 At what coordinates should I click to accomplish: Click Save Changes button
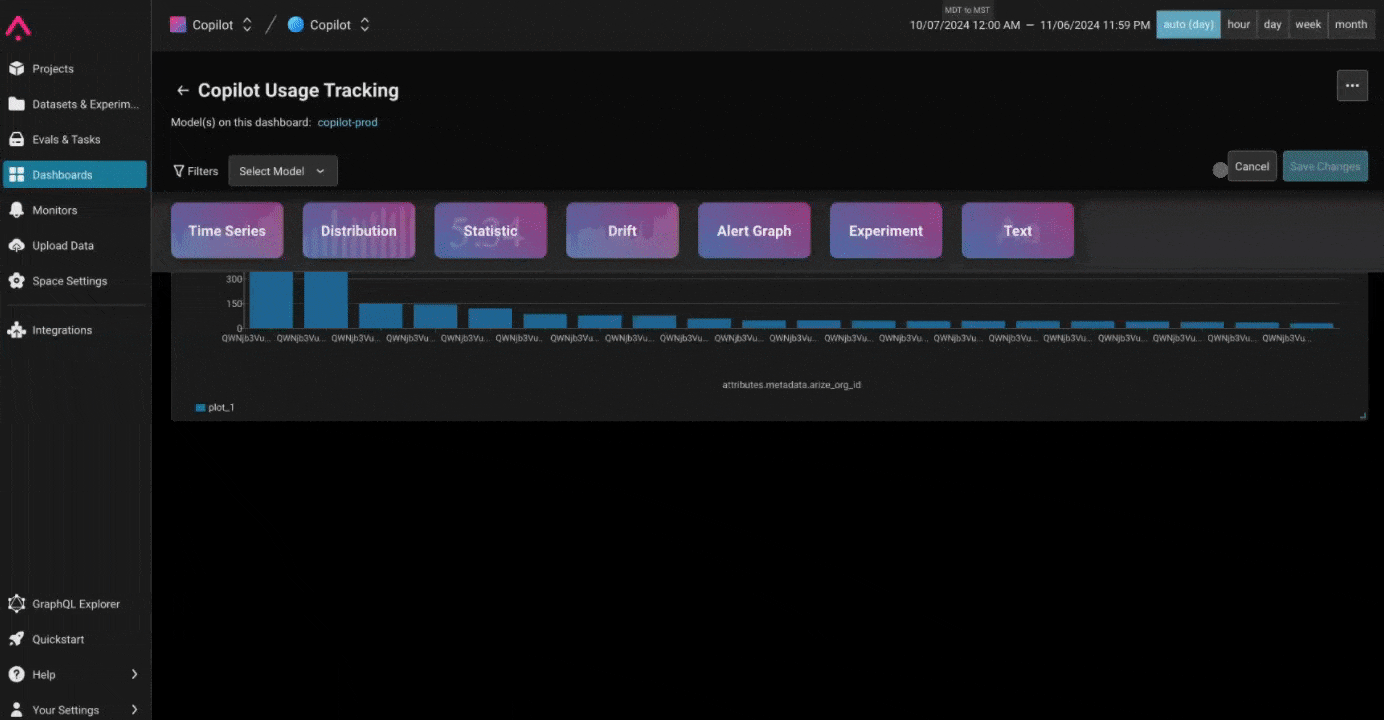click(1325, 167)
